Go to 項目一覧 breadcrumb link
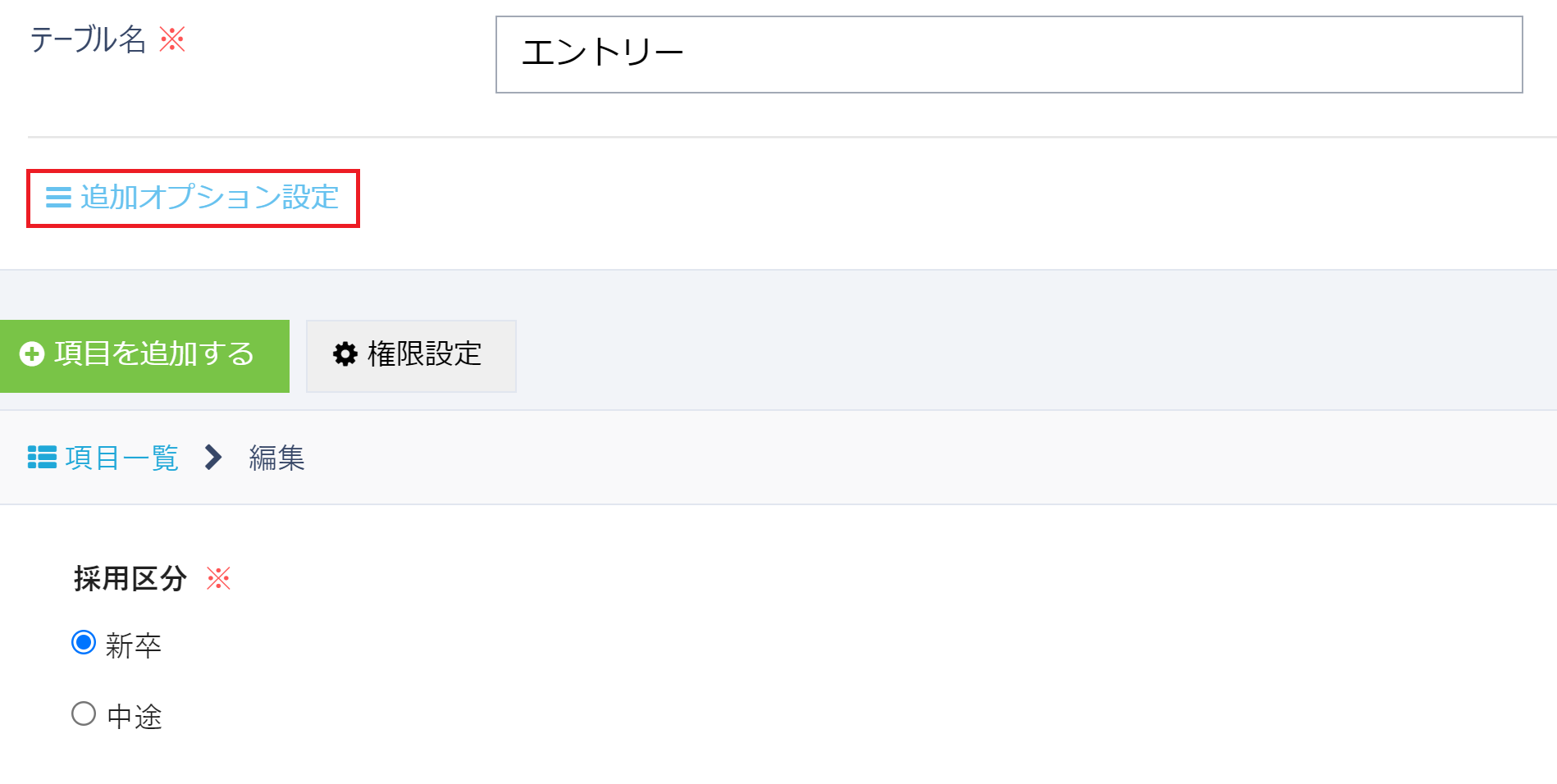1557x784 pixels. 121,458
